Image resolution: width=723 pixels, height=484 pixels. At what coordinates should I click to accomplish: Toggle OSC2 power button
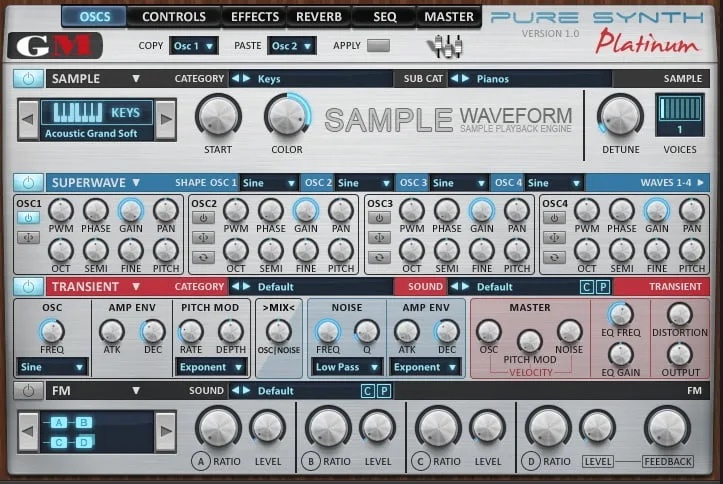(203, 218)
